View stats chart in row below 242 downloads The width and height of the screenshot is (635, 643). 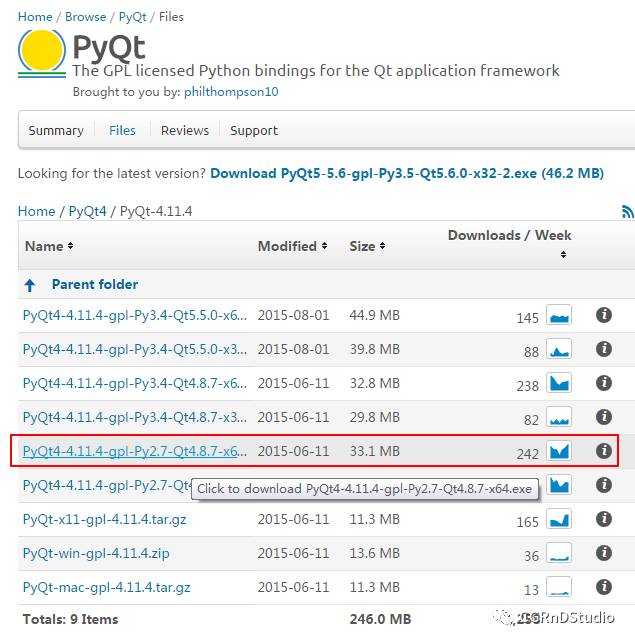(559, 485)
